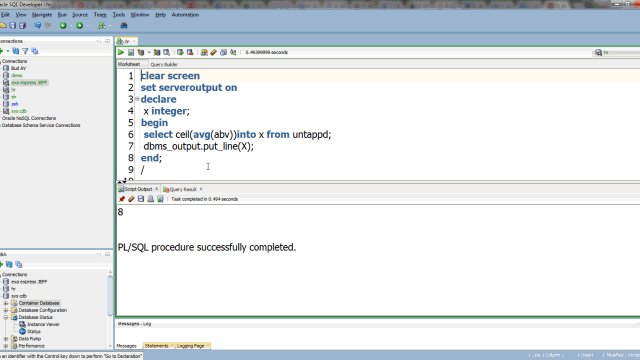640x360 pixels.
Task: Close the Query Result tab
Action: 201,189
